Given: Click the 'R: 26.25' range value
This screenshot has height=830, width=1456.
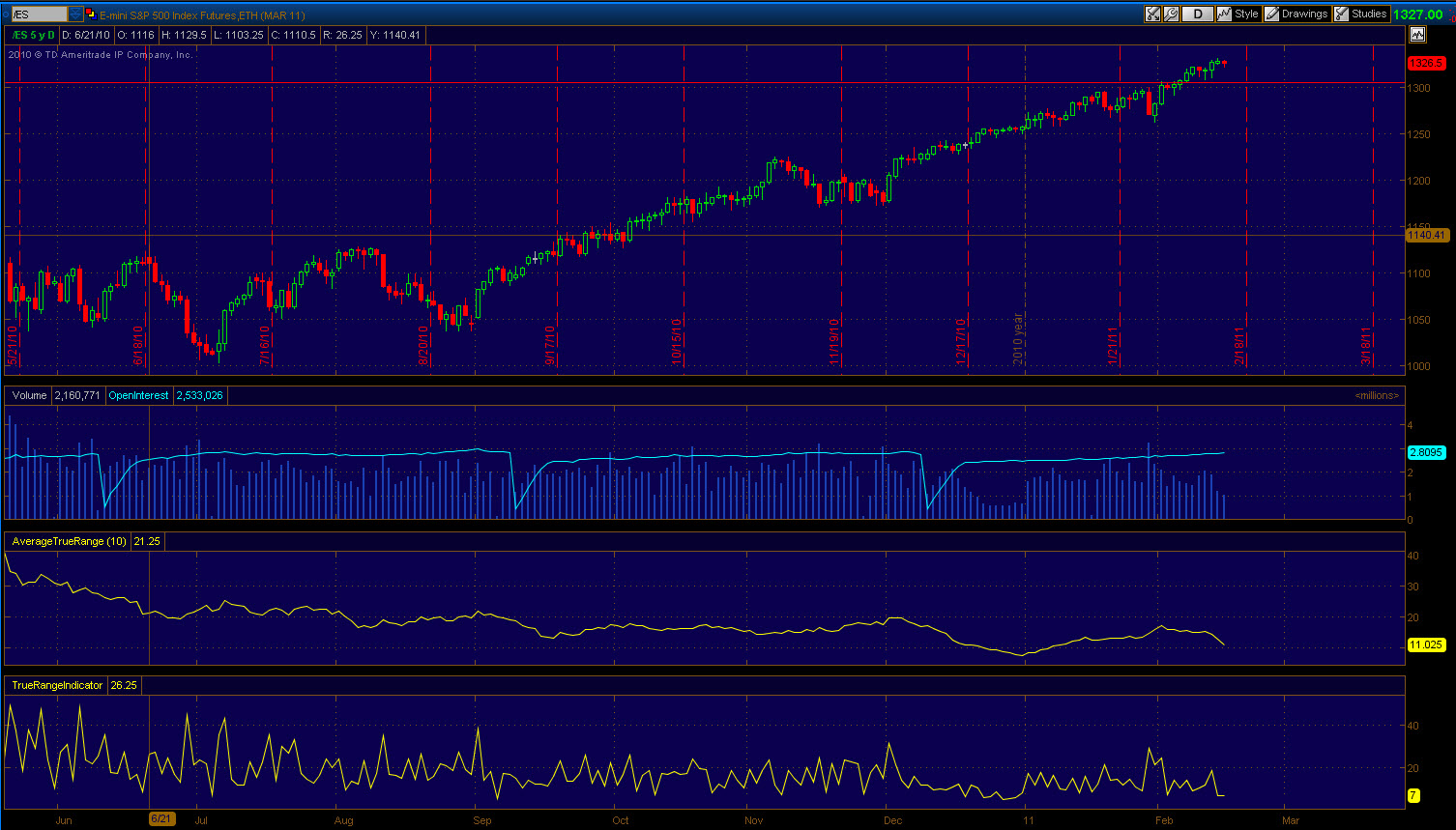Looking at the screenshot, I should [x=342, y=35].
